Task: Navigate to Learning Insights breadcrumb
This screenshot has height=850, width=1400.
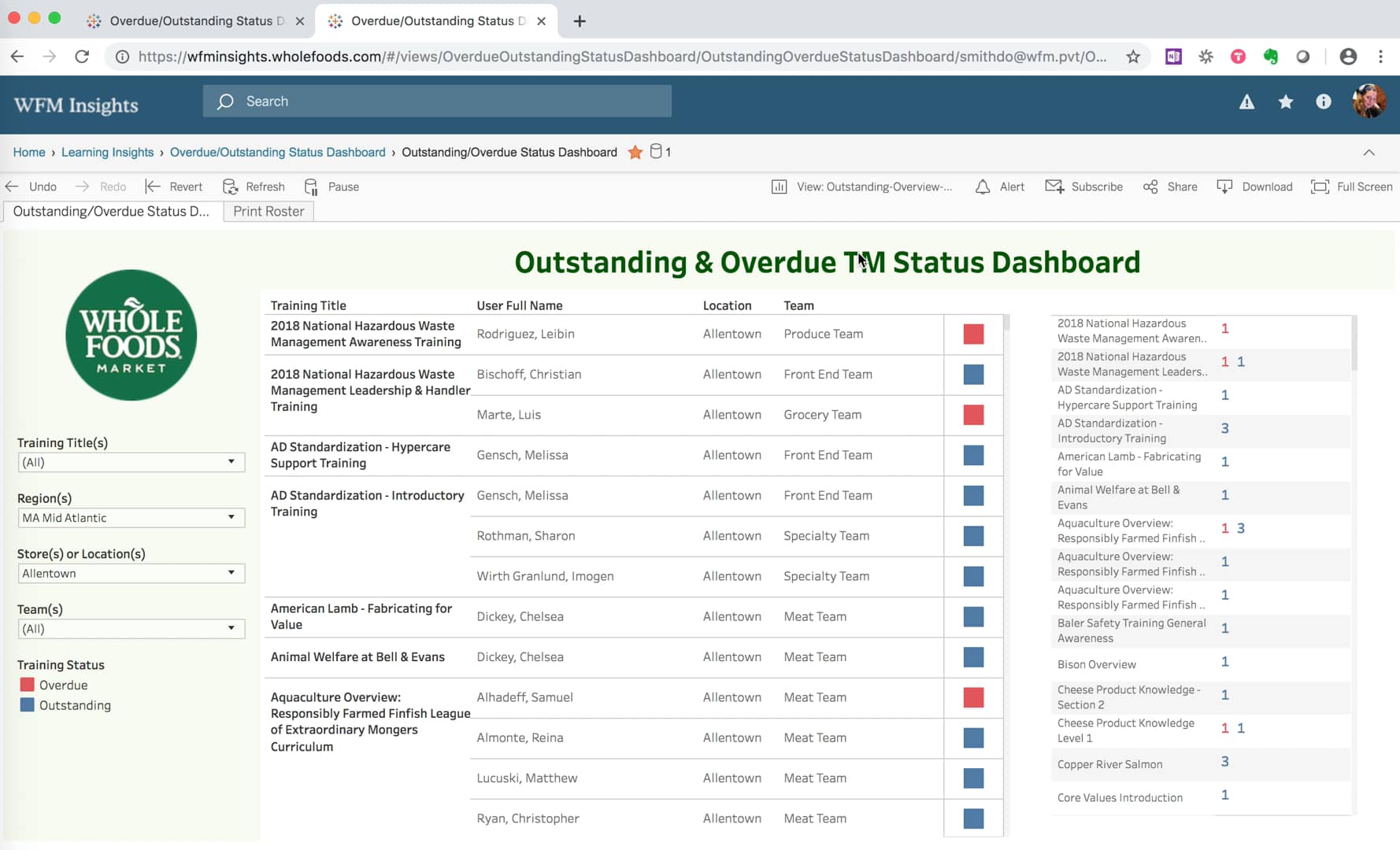Action: [107, 152]
